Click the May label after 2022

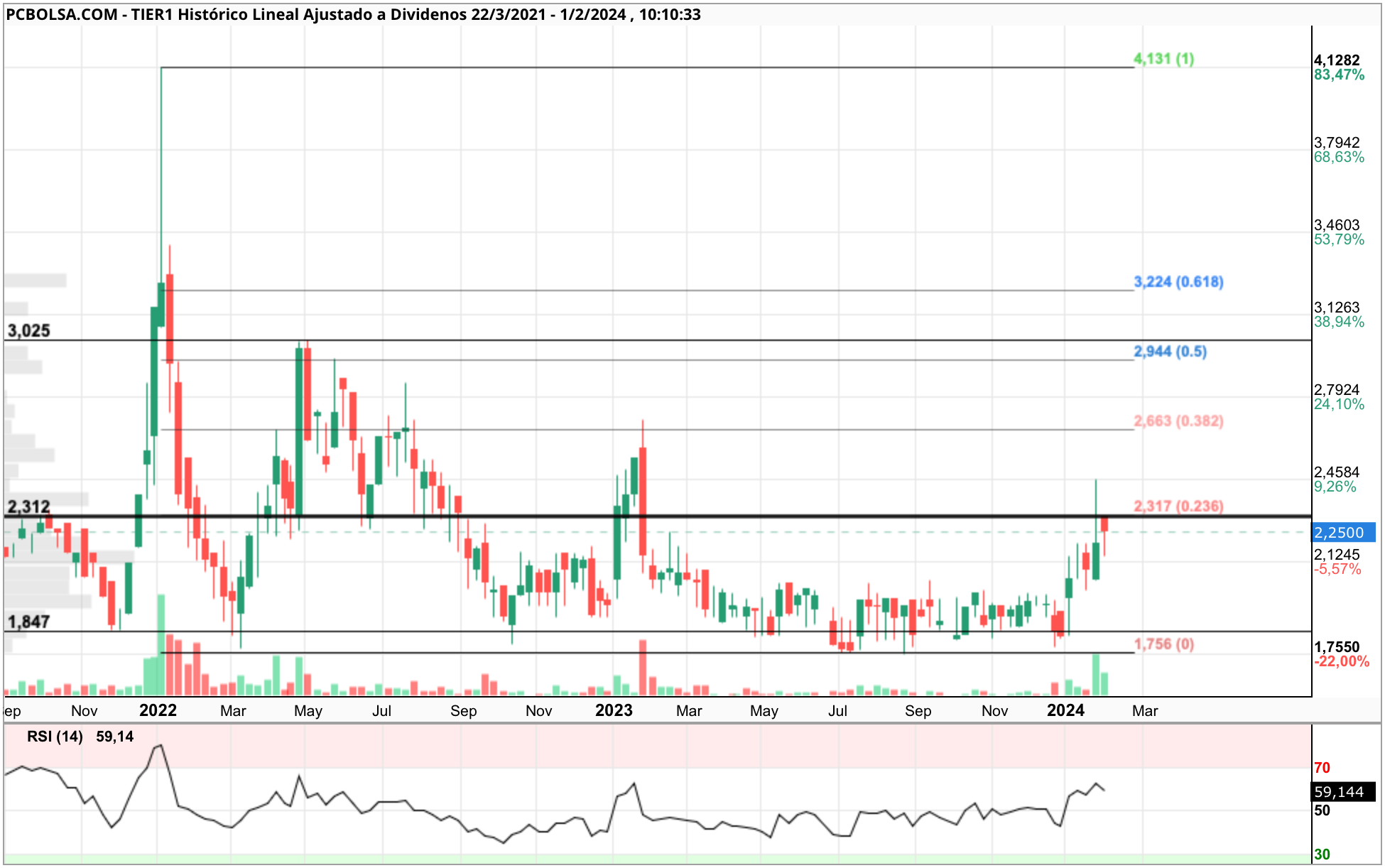coord(308,711)
